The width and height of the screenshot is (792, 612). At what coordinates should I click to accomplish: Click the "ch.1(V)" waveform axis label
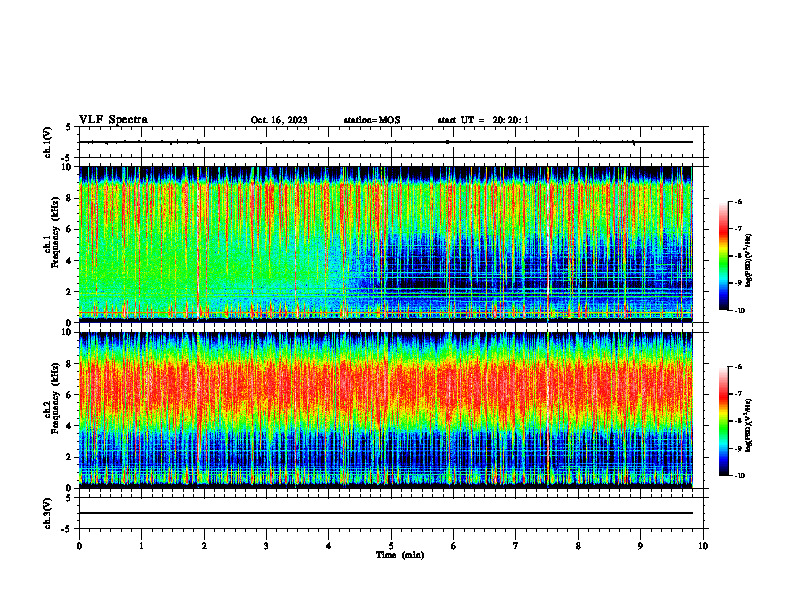[48, 142]
